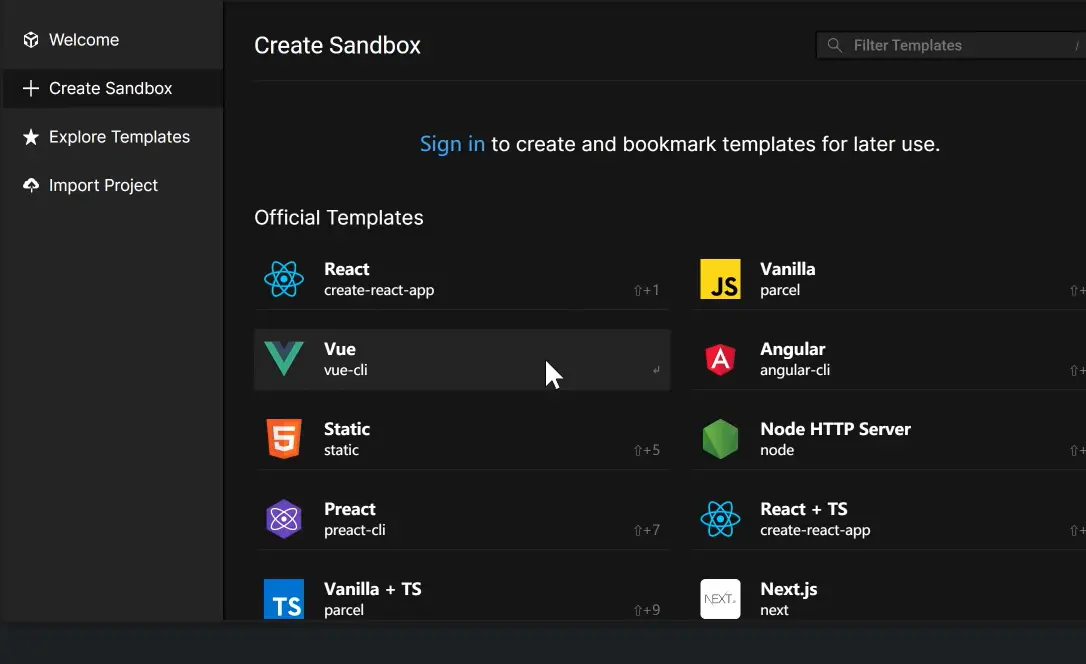Click the yellow JS Vanilla icon
This screenshot has height=664, width=1086.
click(x=720, y=279)
